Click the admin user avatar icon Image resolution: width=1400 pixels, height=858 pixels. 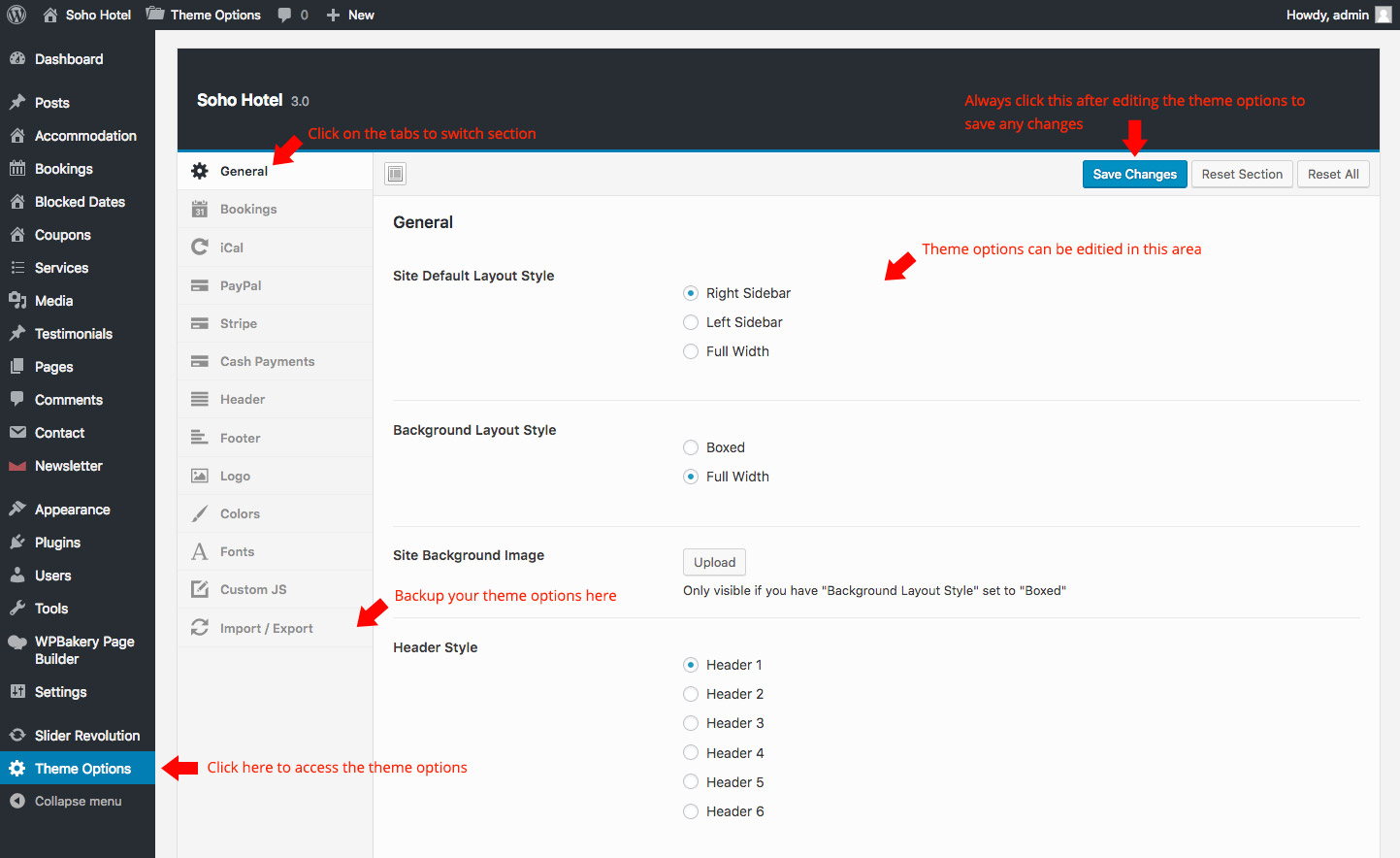(x=1384, y=15)
